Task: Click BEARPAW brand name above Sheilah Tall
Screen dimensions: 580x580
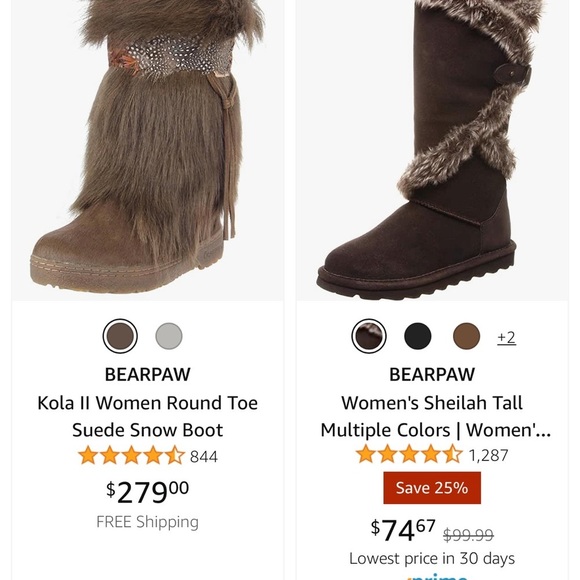Action: [432, 374]
